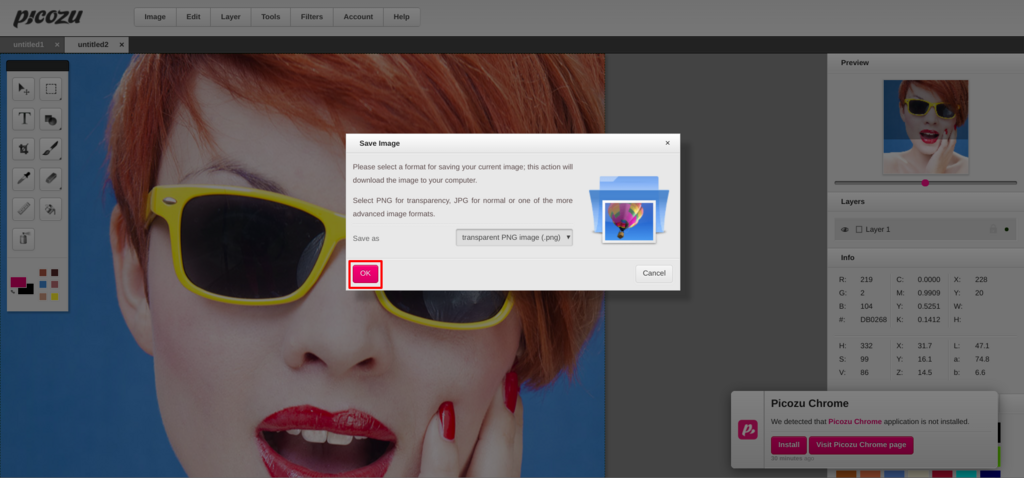Click the swap colors arrow icon
This screenshot has width=1024, height=478.
14,291
